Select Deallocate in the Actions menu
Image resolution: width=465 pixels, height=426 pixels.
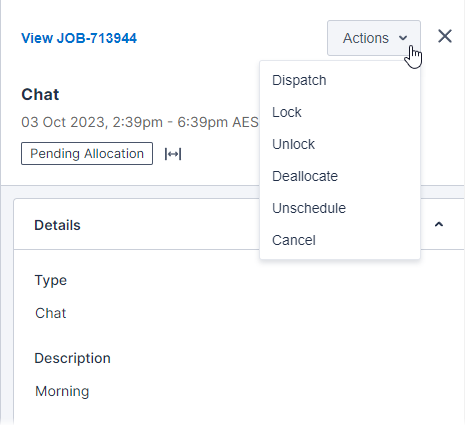click(340, 176)
